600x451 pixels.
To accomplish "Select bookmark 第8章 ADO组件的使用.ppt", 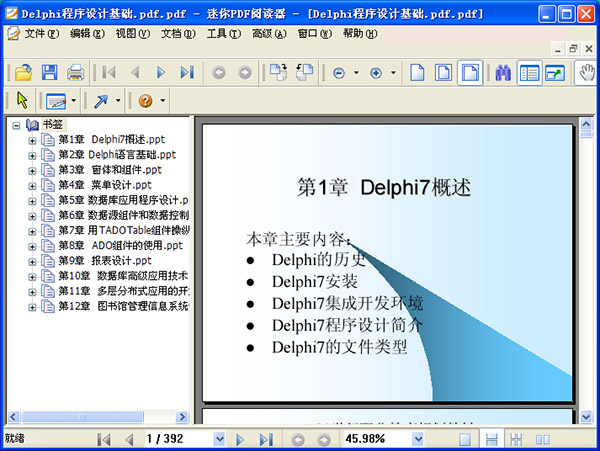I will (121, 246).
